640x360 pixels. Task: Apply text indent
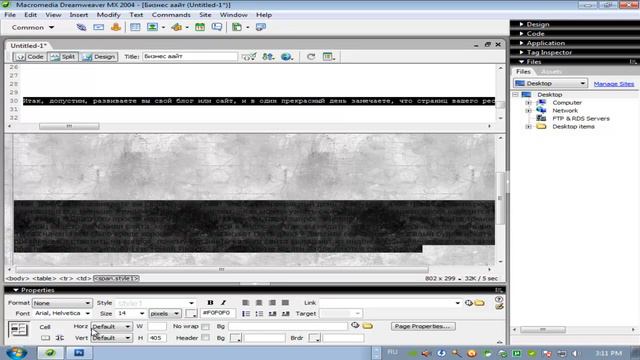[x=285, y=313]
